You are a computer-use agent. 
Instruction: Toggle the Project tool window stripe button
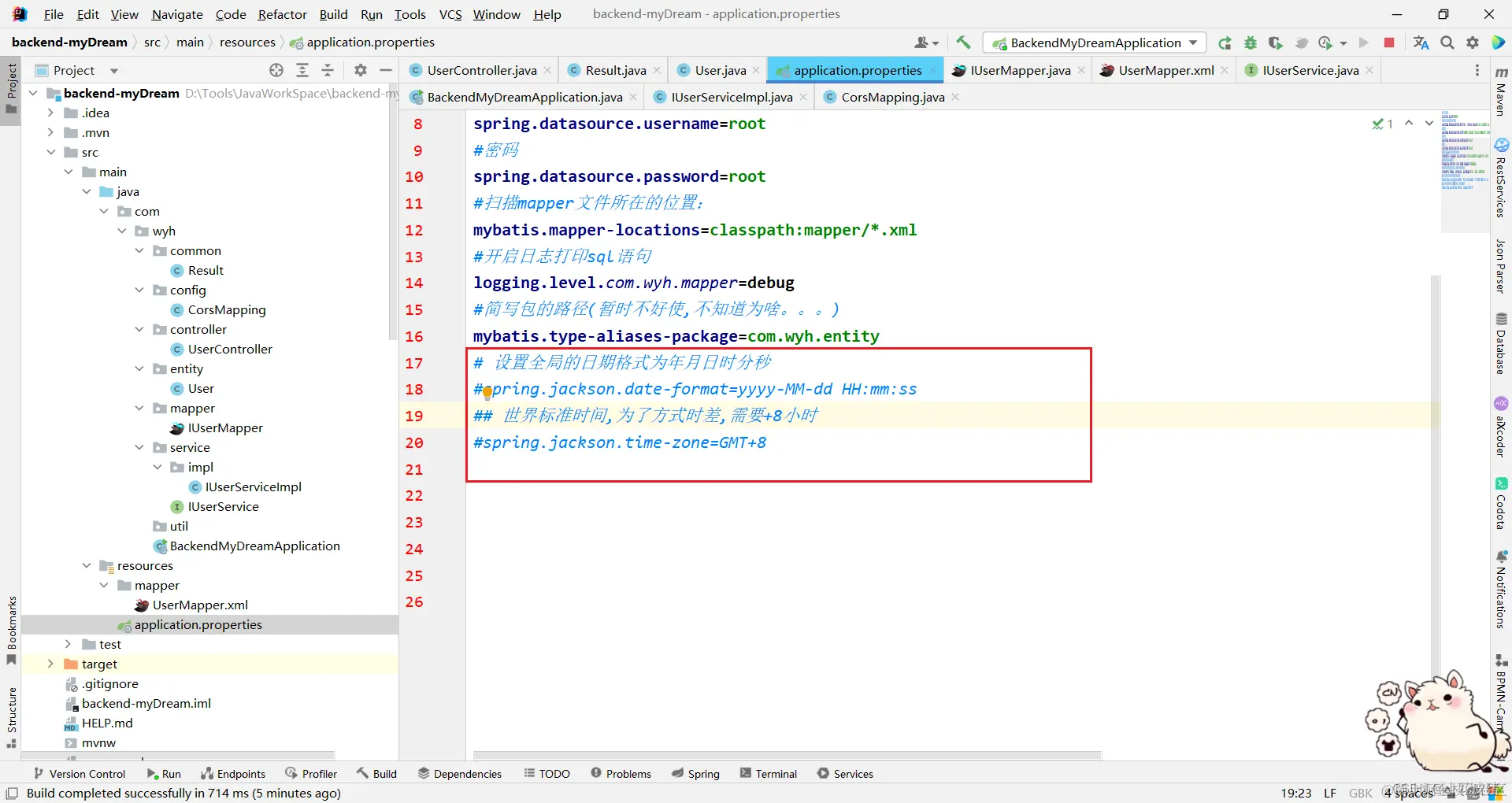point(11,88)
